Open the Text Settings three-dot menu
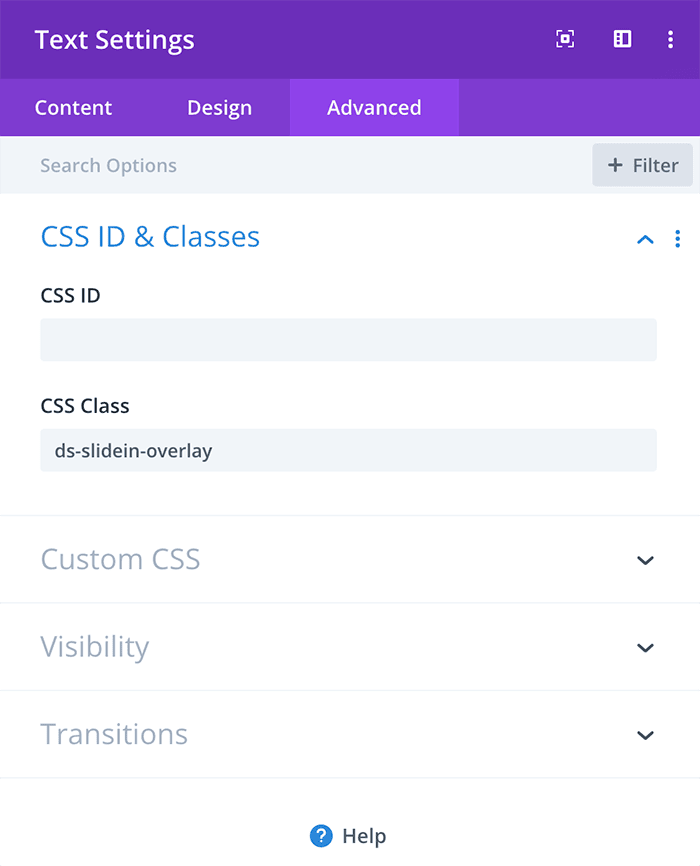 pyautogui.click(x=670, y=39)
